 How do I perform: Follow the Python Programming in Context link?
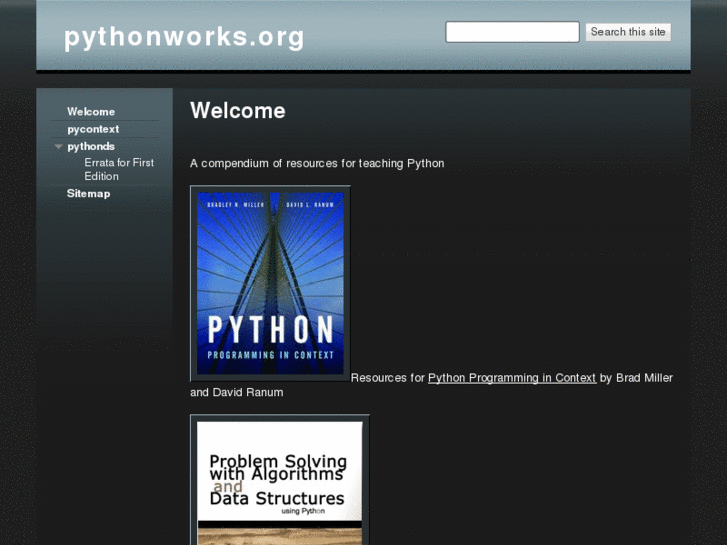(511, 378)
